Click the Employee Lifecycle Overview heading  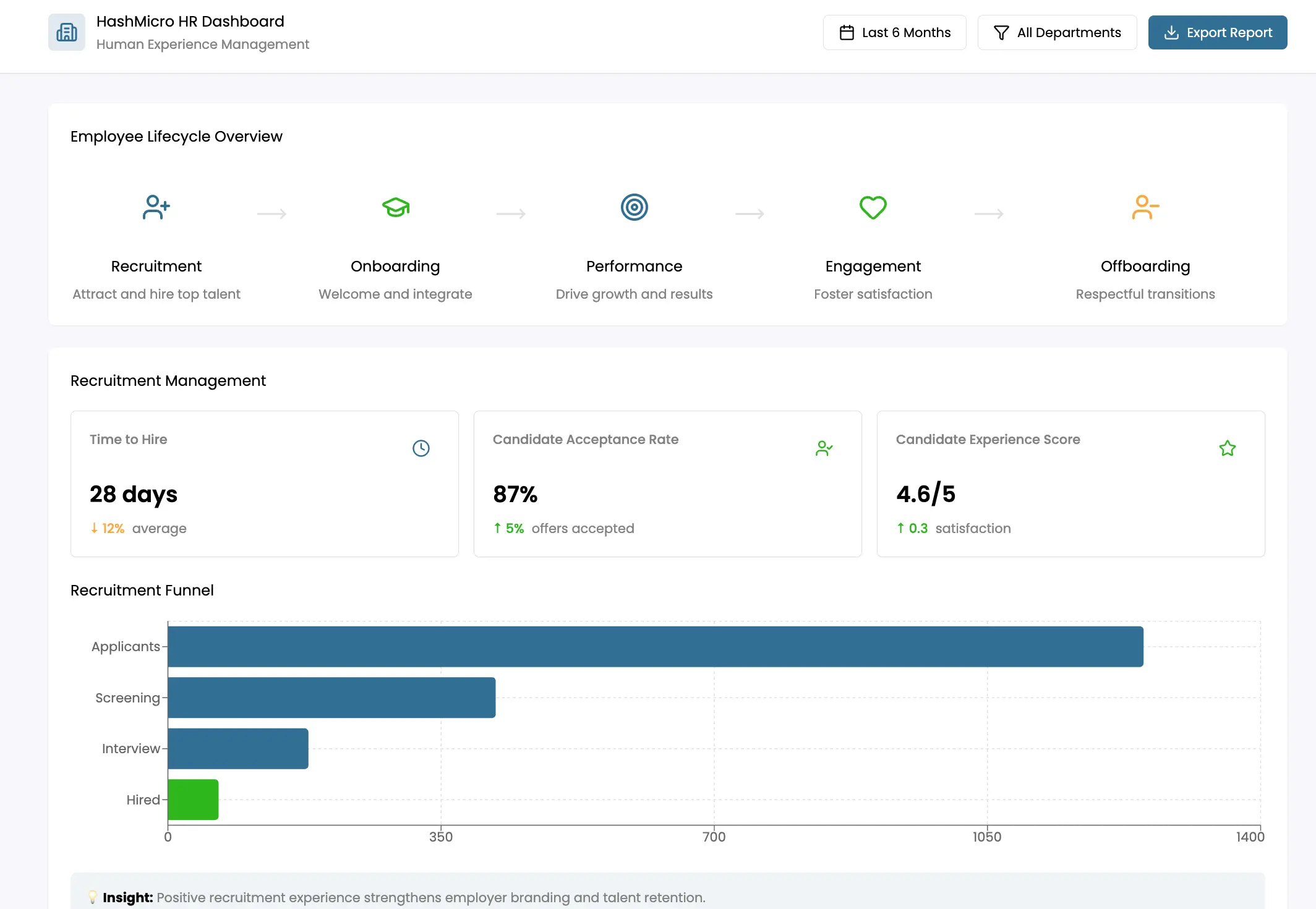176,136
